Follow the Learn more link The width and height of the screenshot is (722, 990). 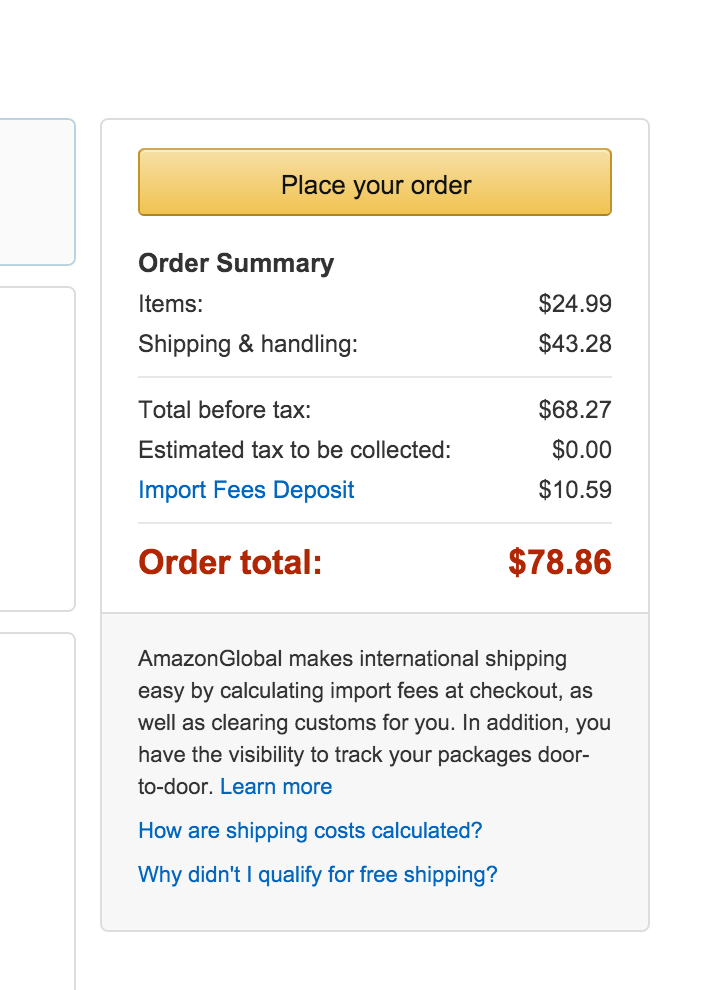(x=276, y=787)
